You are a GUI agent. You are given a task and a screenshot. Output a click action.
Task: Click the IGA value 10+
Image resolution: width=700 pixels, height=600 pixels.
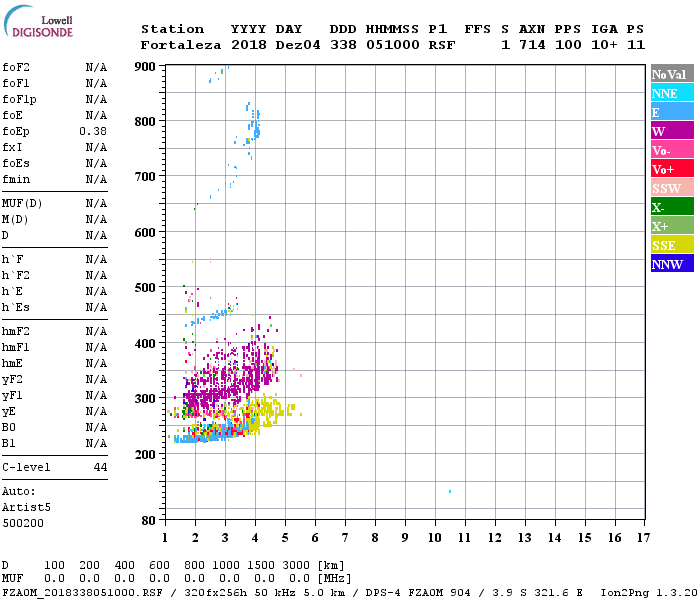[x=604, y=45]
